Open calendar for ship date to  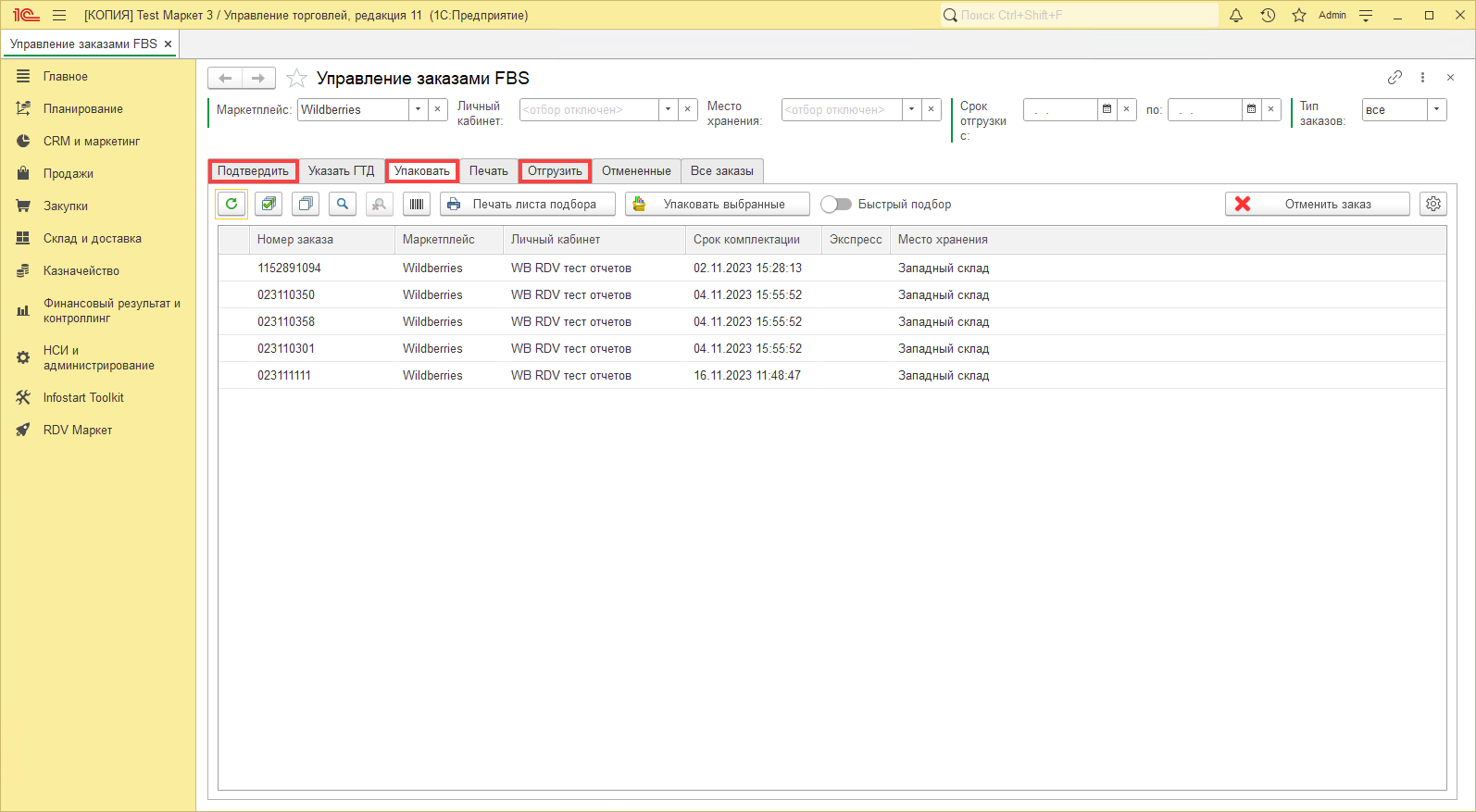click(x=1251, y=109)
